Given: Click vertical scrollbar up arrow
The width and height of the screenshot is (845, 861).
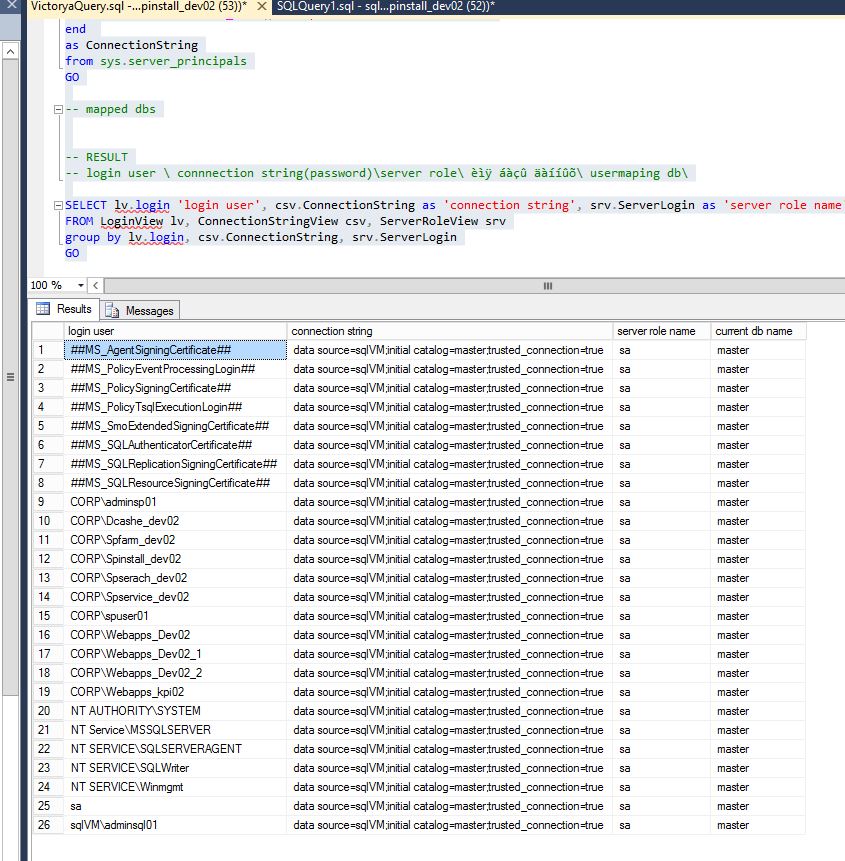Looking at the screenshot, I should [x=10, y=51].
